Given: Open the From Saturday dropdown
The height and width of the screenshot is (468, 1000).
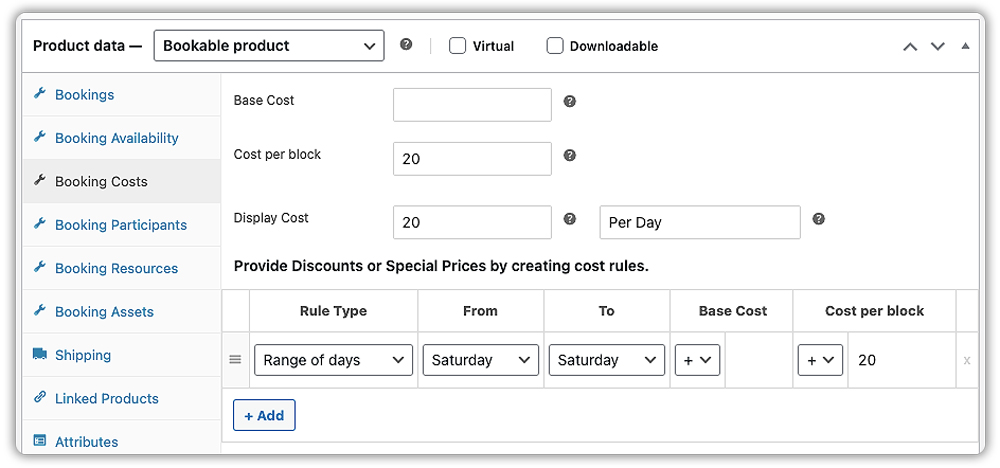Looking at the screenshot, I should [481, 360].
